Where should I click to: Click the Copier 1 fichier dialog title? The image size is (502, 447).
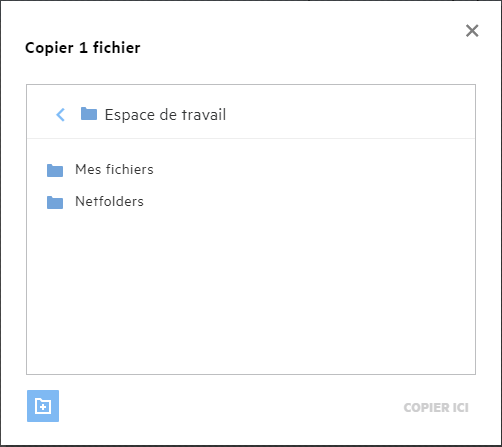pyautogui.click(x=83, y=48)
